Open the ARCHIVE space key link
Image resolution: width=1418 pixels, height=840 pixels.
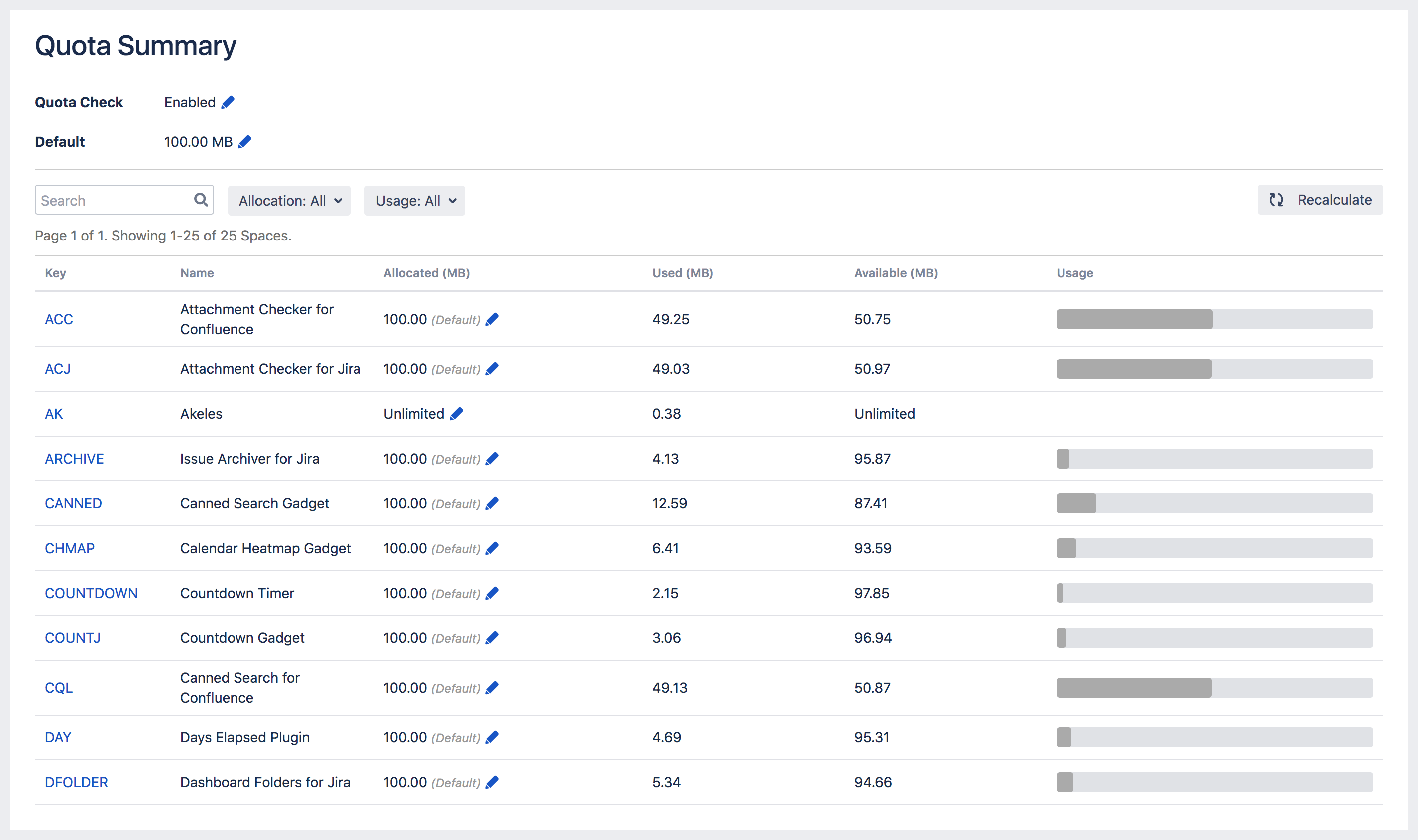click(x=74, y=459)
